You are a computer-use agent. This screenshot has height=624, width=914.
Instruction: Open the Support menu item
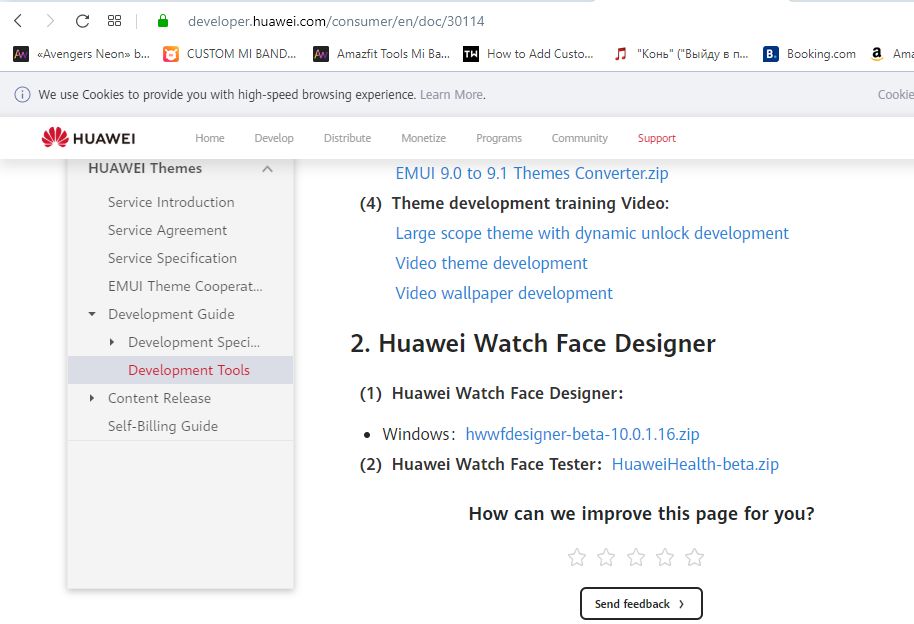(x=656, y=138)
